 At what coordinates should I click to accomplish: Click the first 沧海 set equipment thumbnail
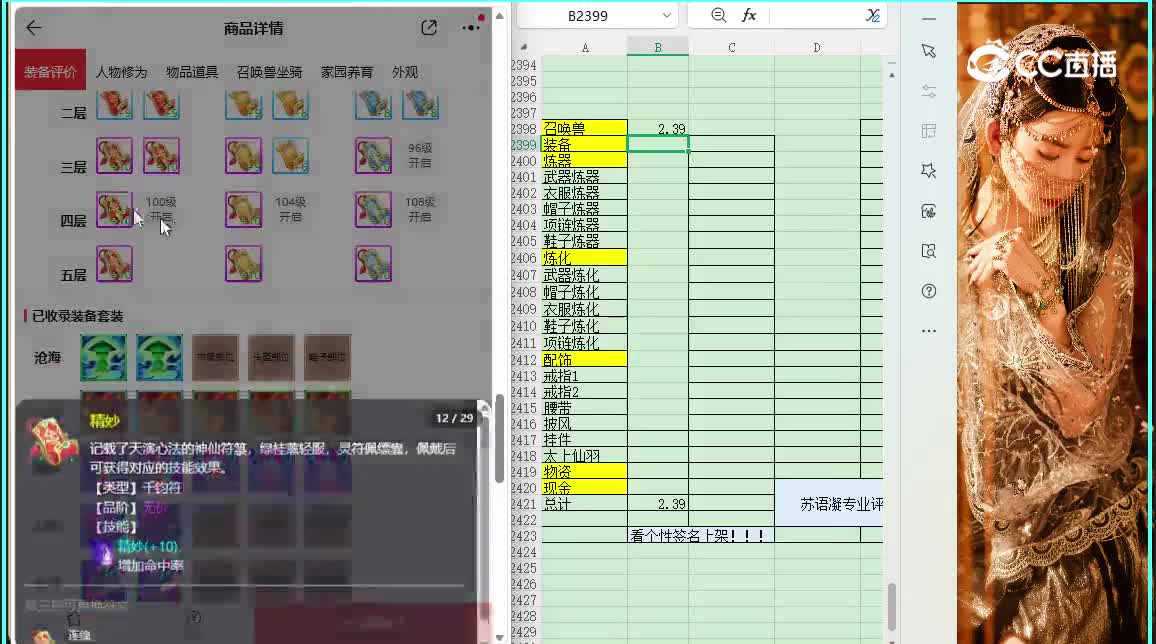pos(103,357)
